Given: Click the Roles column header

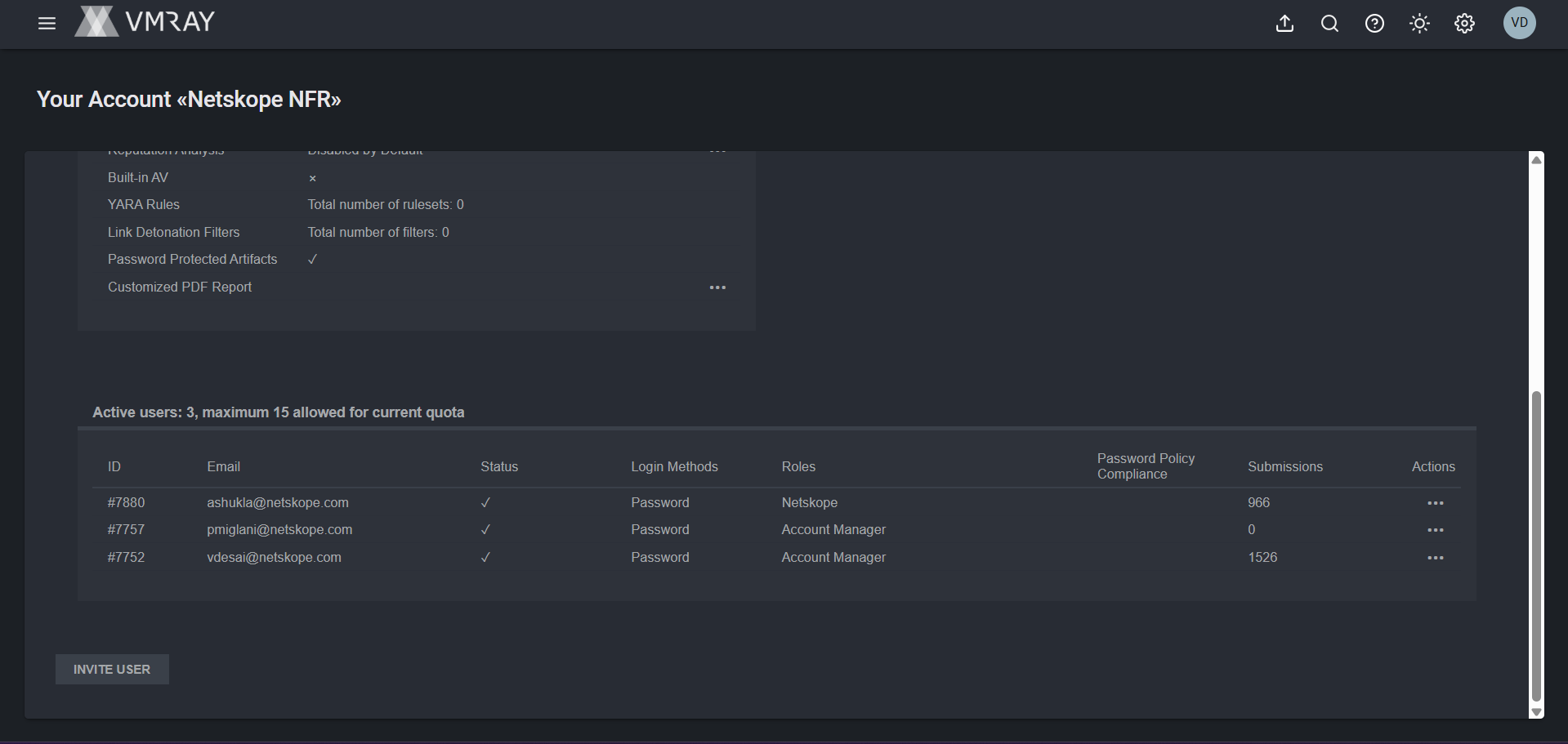Looking at the screenshot, I should (x=798, y=466).
